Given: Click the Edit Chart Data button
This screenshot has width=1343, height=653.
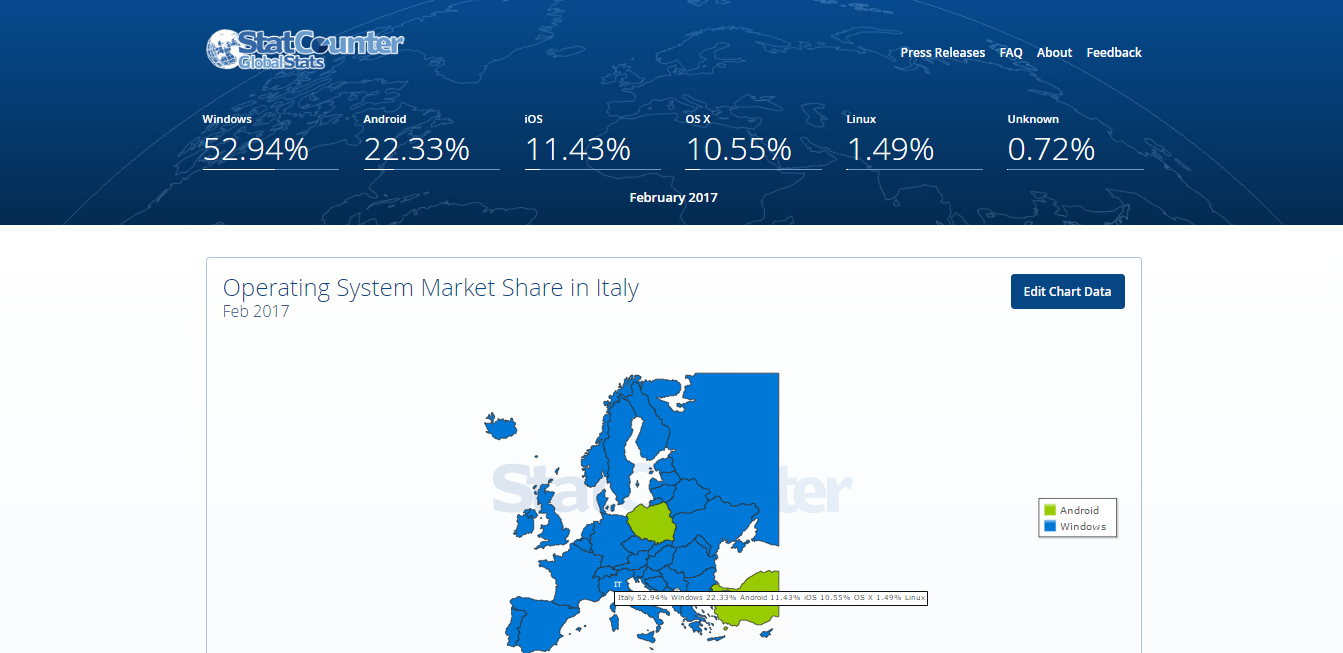Looking at the screenshot, I should tap(1067, 292).
